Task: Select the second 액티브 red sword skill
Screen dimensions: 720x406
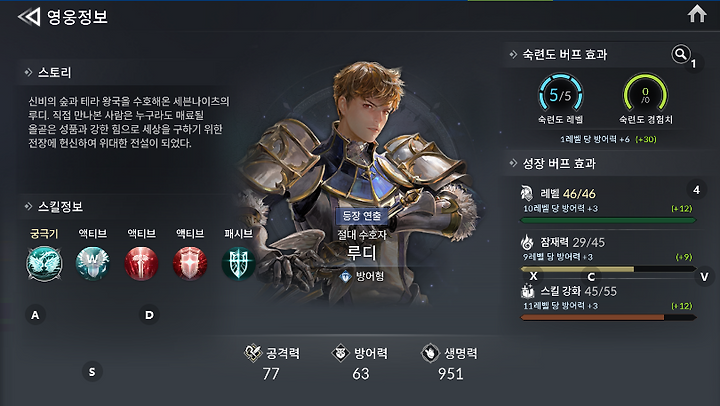Action: click(x=141, y=264)
